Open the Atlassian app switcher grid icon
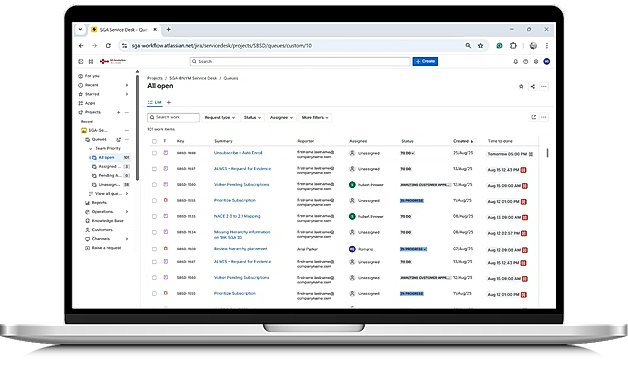 [x=91, y=61]
